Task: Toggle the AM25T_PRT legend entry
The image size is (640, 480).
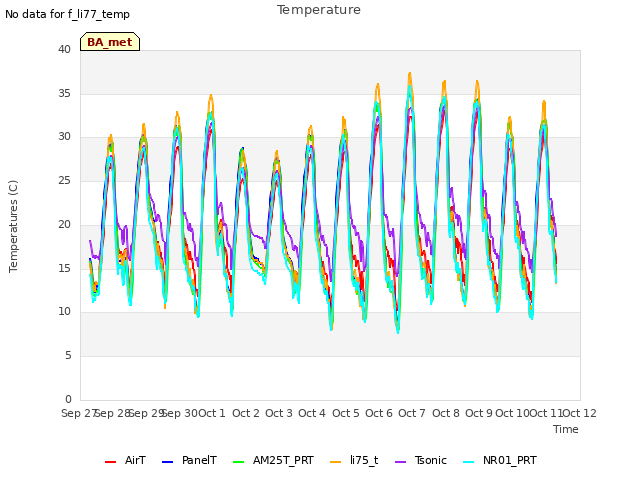Action: (x=273, y=460)
